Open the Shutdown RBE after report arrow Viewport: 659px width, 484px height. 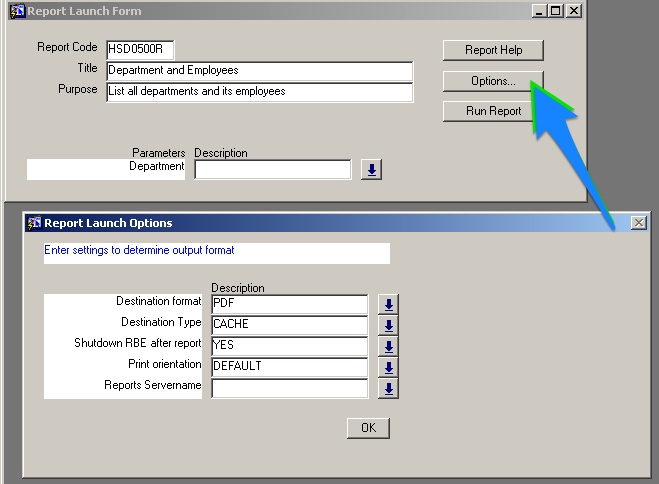[x=388, y=346]
